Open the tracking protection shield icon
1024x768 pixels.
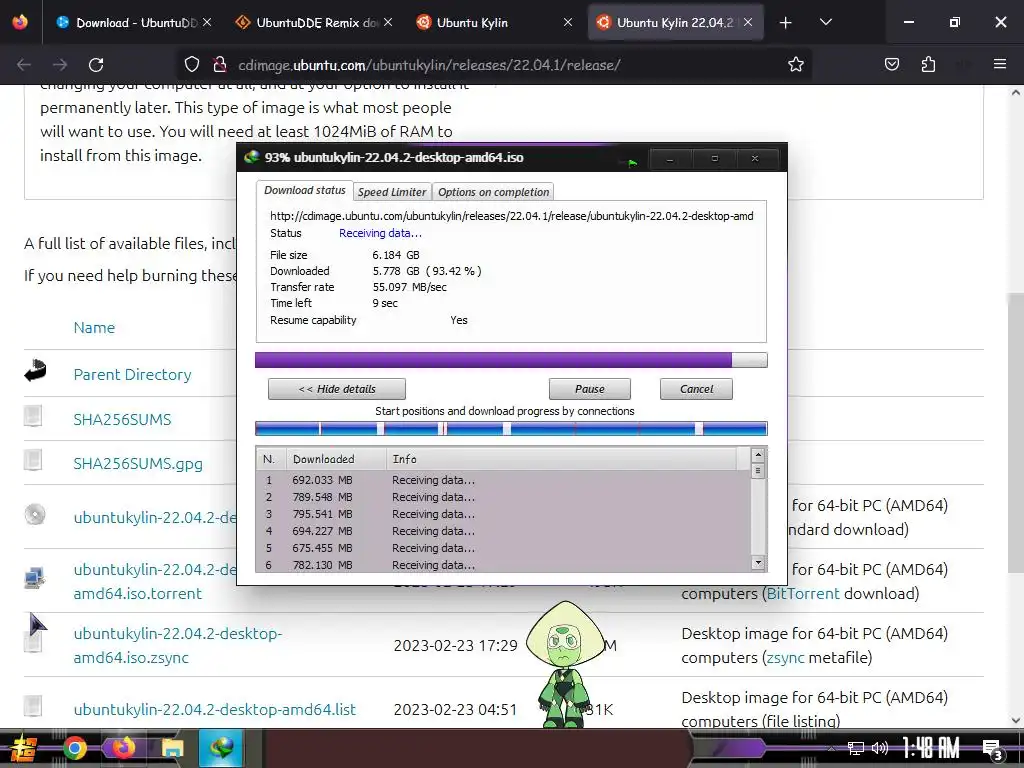[x=191, y=64]
